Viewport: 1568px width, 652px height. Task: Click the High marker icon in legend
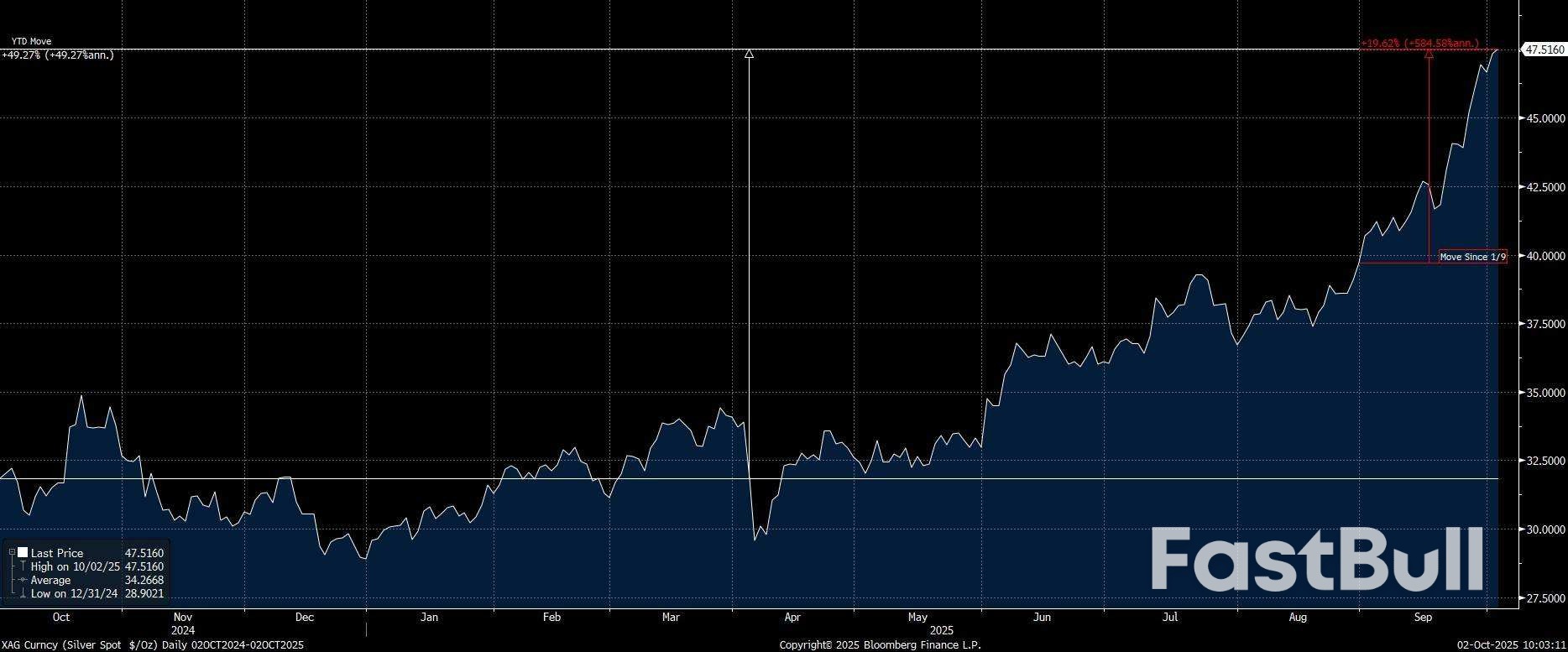(23, 566)
